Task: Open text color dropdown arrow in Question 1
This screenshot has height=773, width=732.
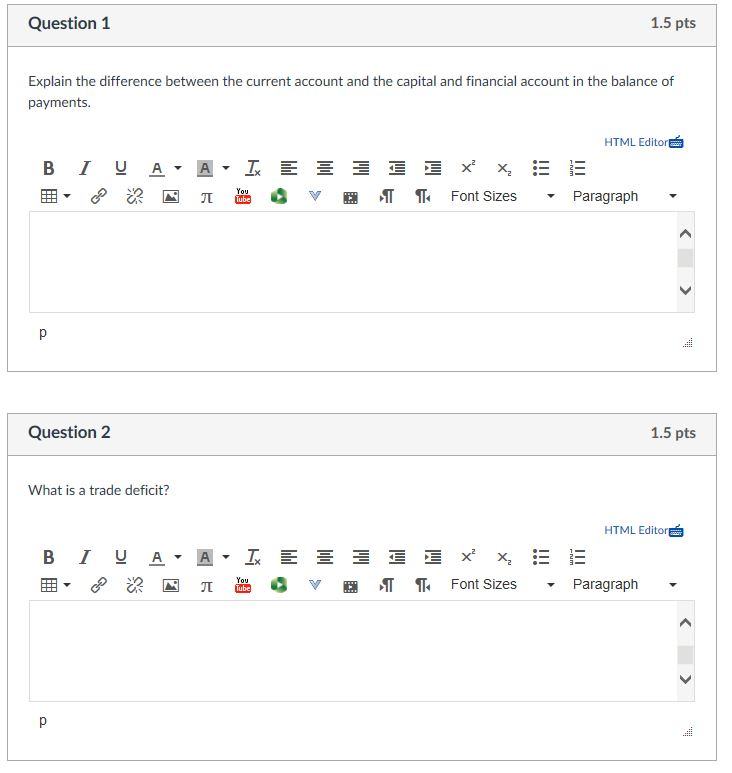Action: 178,168
